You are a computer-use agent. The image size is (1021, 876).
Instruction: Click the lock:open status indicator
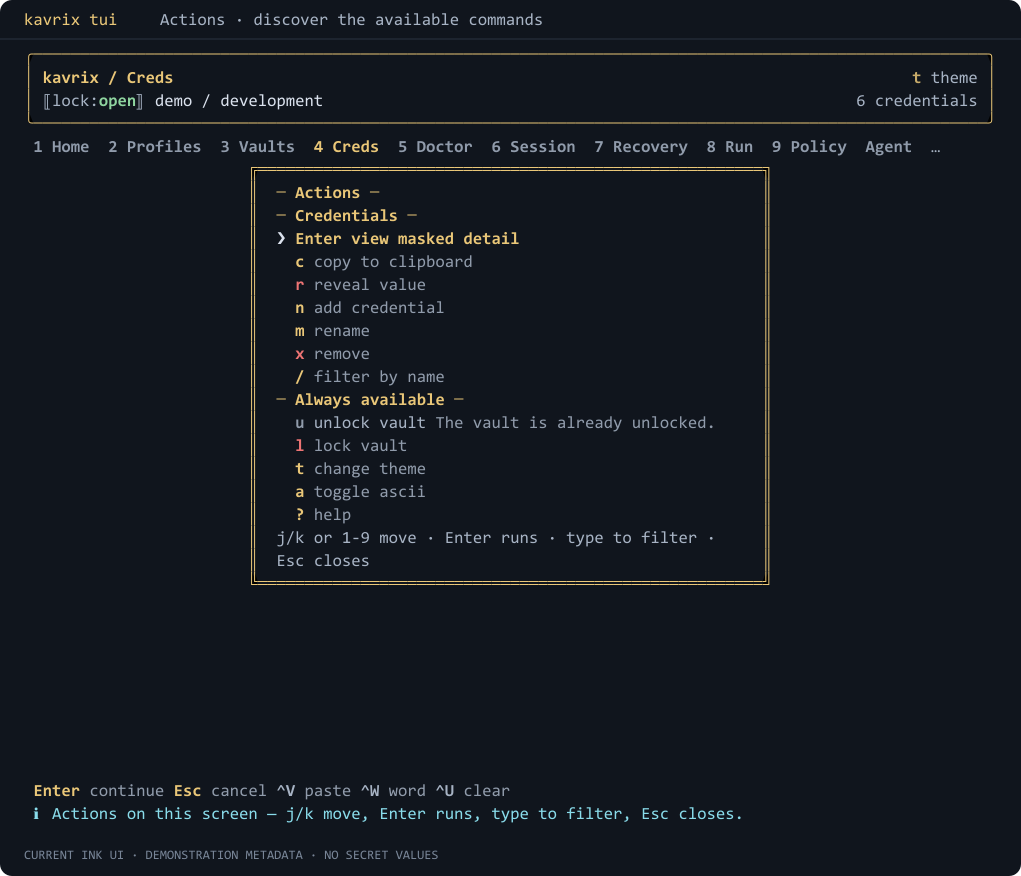[x=93, y=101]
